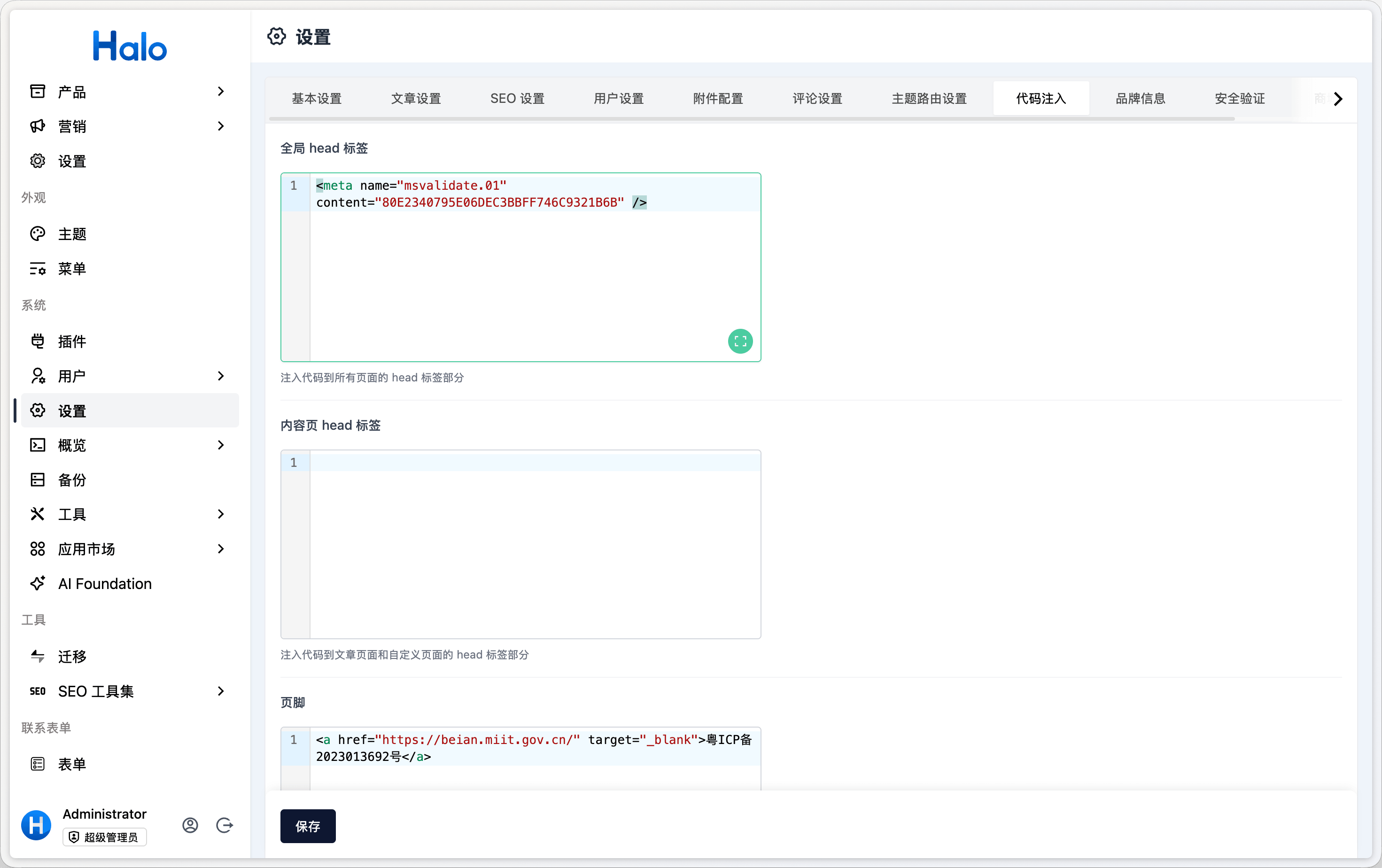
Task: Open the 备份 menu item
Action: coord(130,480)
